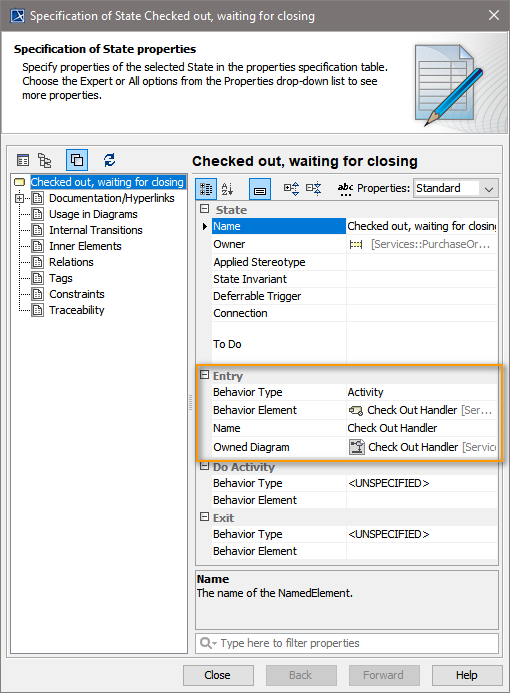Select Internal Transitions in the tree
Screen dimensions: 510x693
95,230
